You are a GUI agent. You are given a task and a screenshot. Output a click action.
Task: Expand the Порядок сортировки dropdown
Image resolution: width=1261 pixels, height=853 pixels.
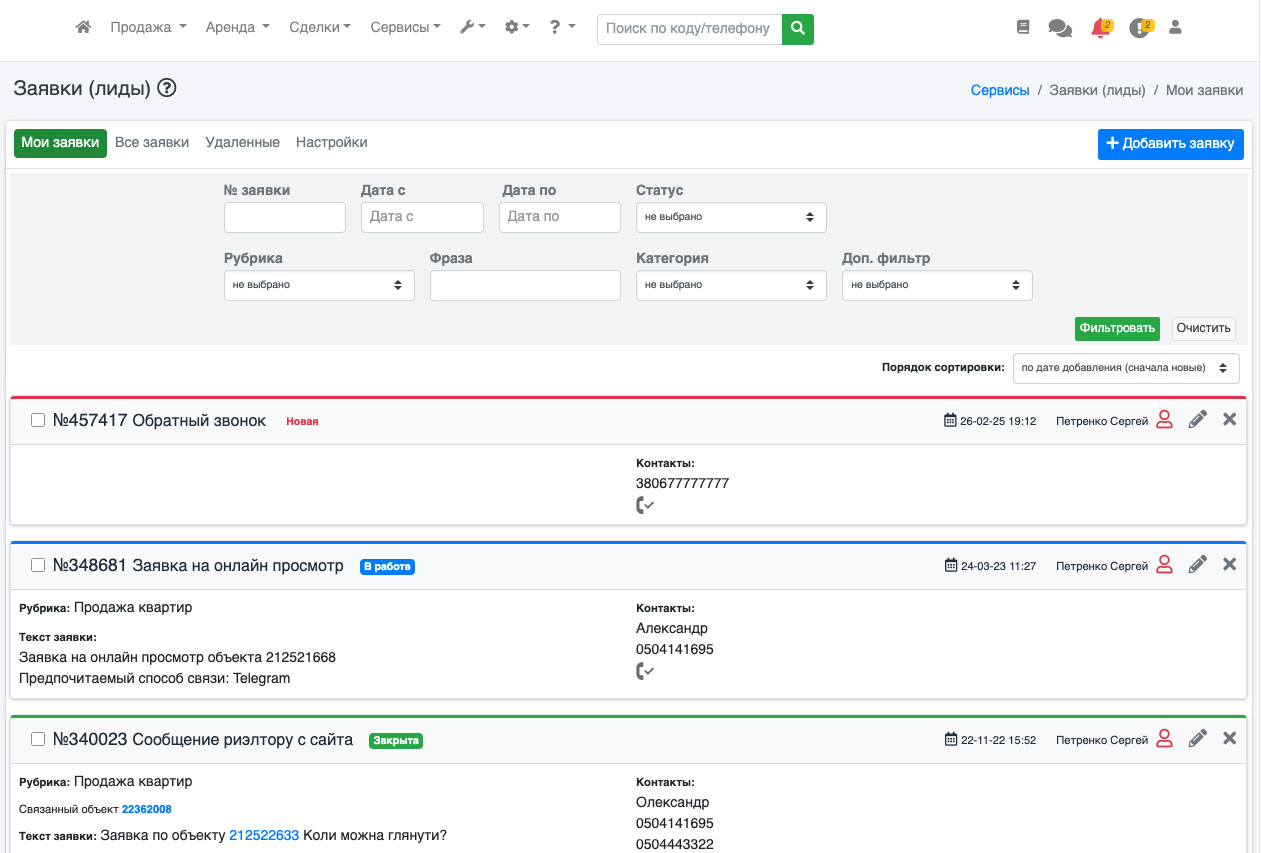[1125, 368]
